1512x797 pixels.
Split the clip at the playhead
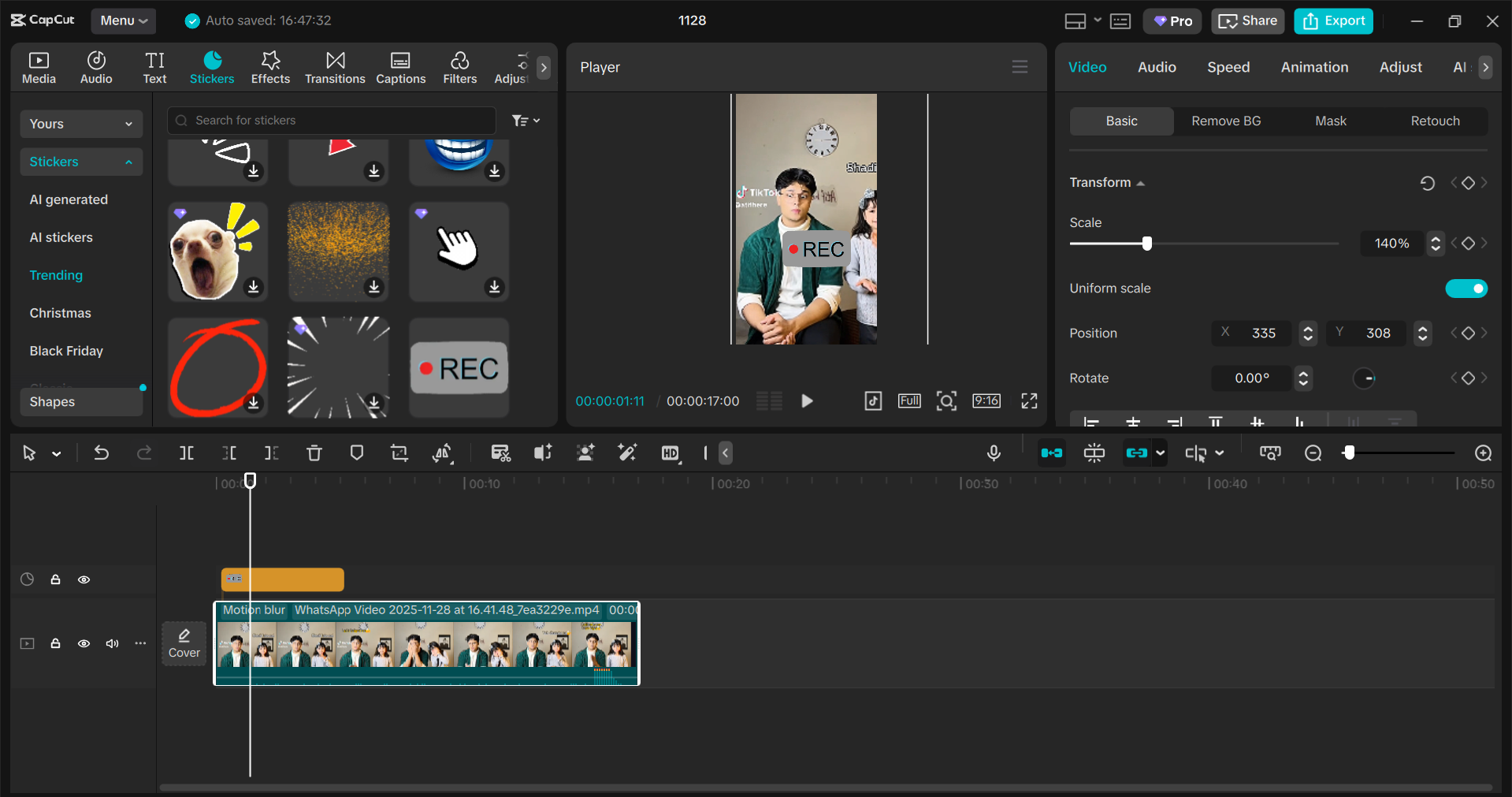(187, 453)
